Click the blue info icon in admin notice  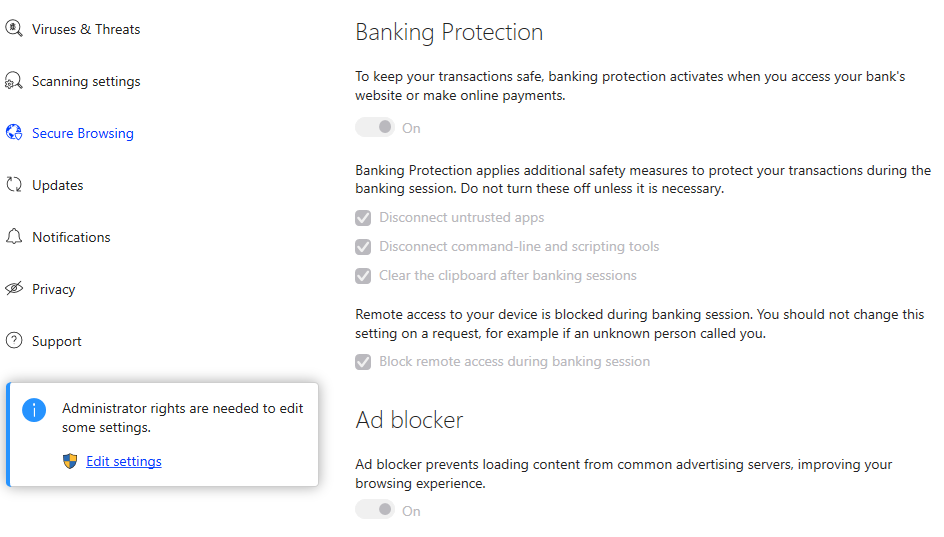tap(34, 409)
